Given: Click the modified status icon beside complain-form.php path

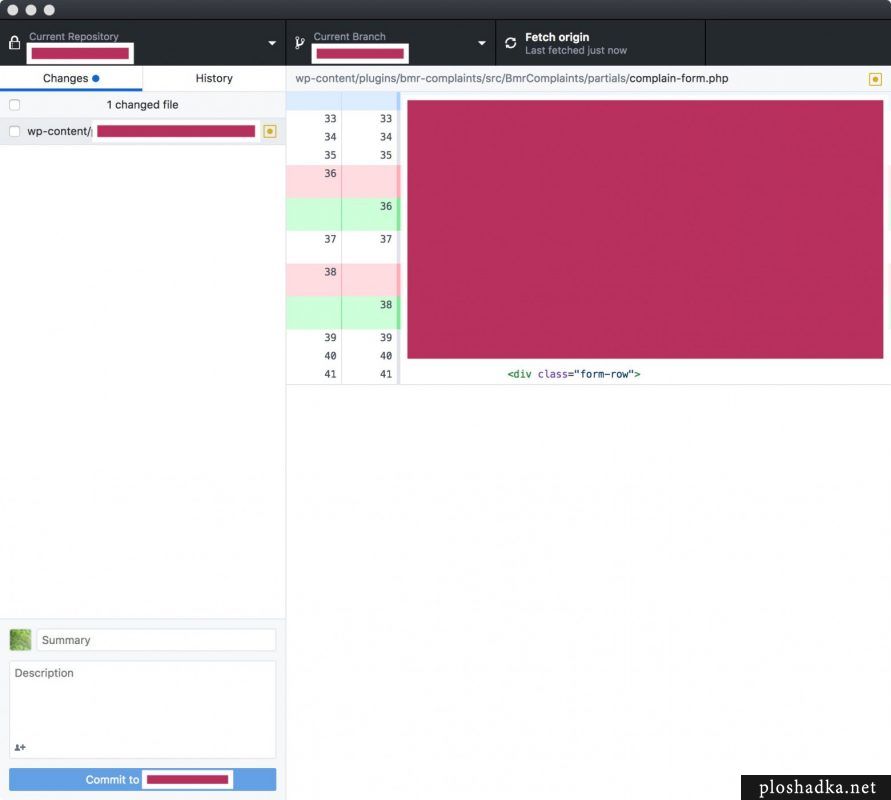Looking at the screenshot, I should pyautogui.click(x=875, y=79).
